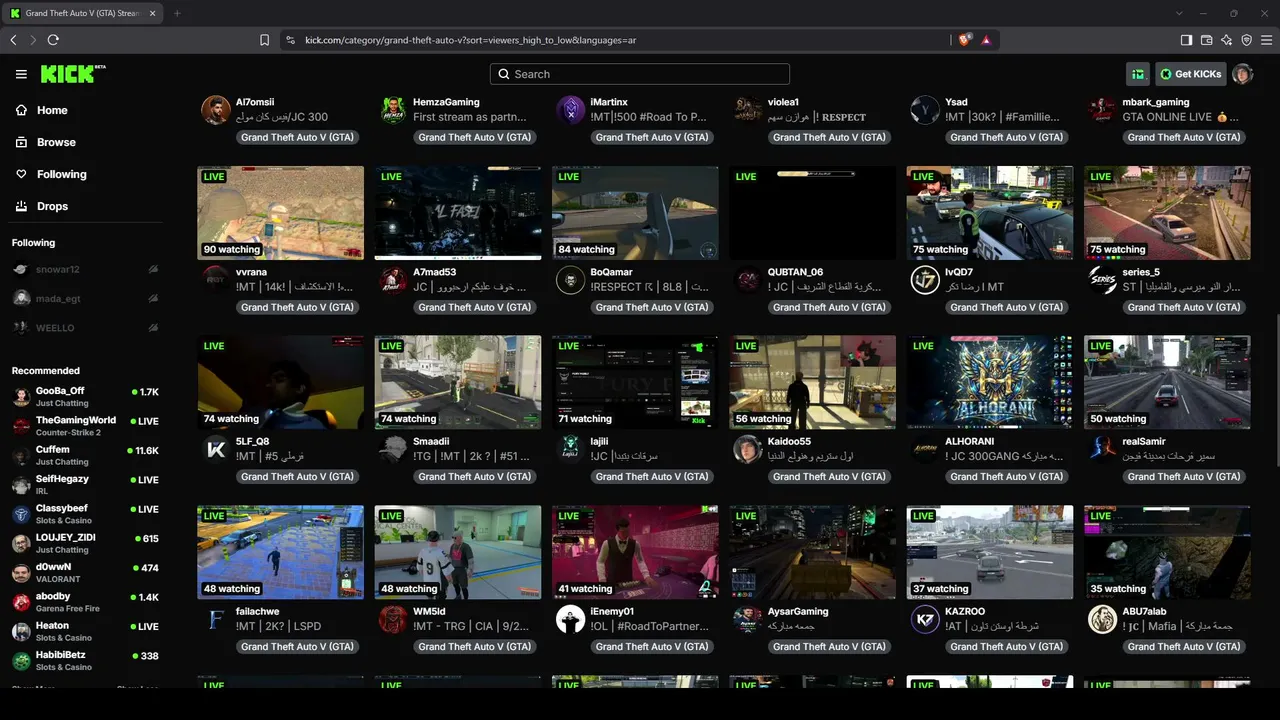Open the green icon button beside Get KICKs
The image size is (1280, 720).
tap(1138, 74)
